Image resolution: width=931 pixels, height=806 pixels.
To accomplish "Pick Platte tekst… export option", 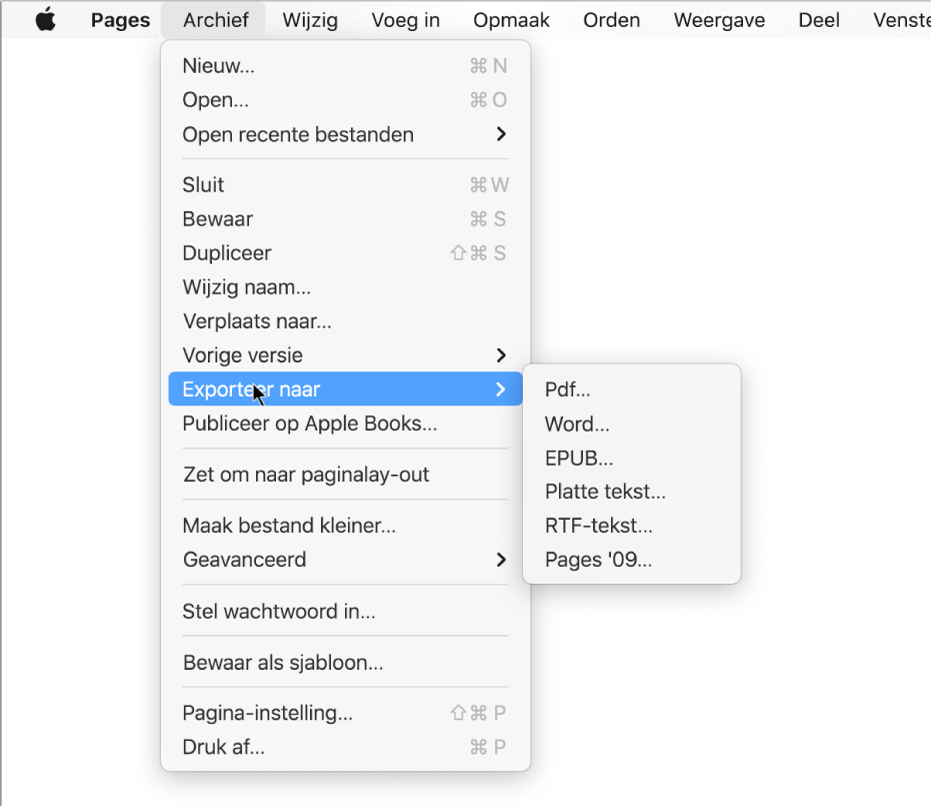I will point(605,492).
